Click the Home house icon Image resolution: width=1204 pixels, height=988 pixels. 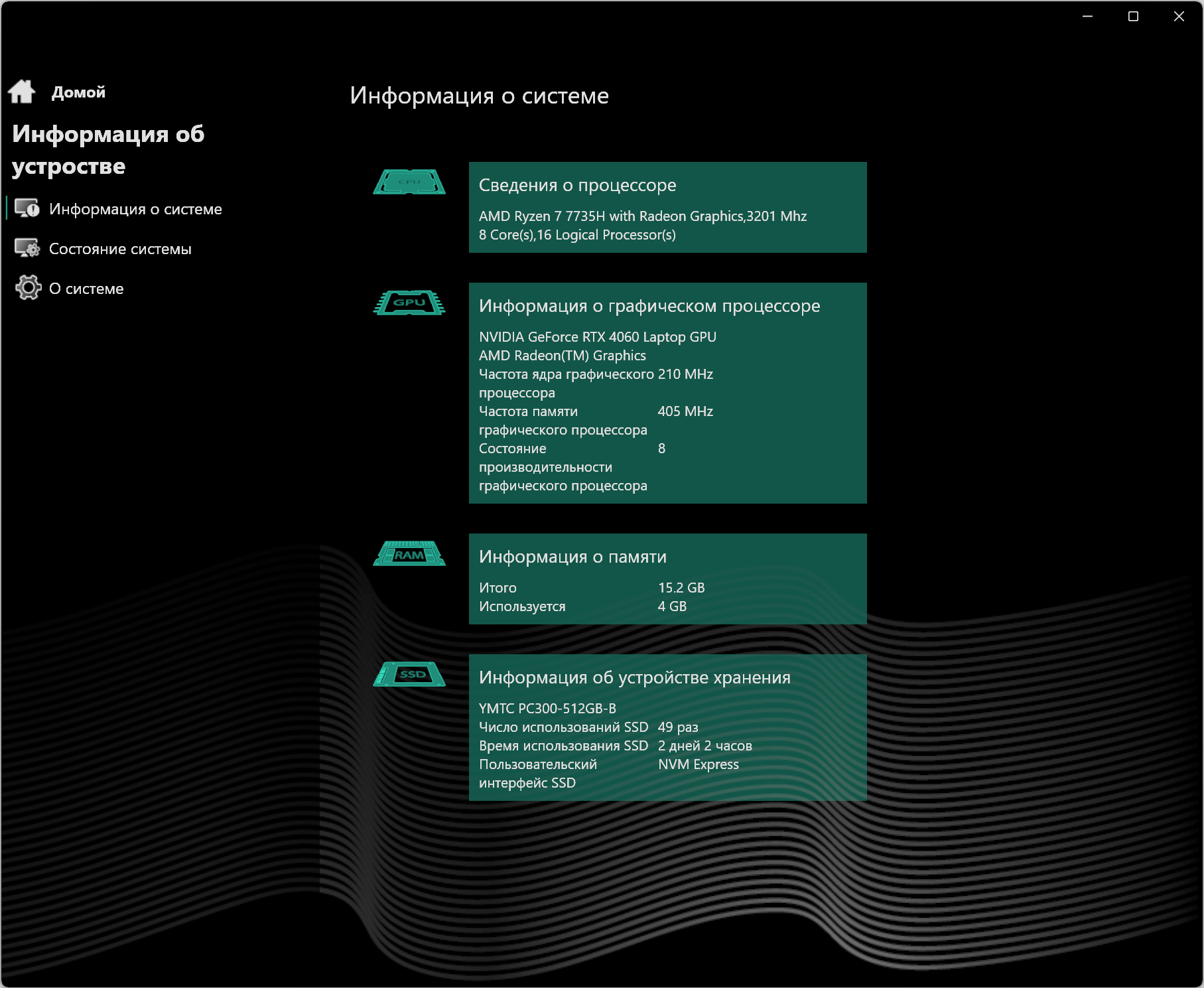tap(22, 92)
